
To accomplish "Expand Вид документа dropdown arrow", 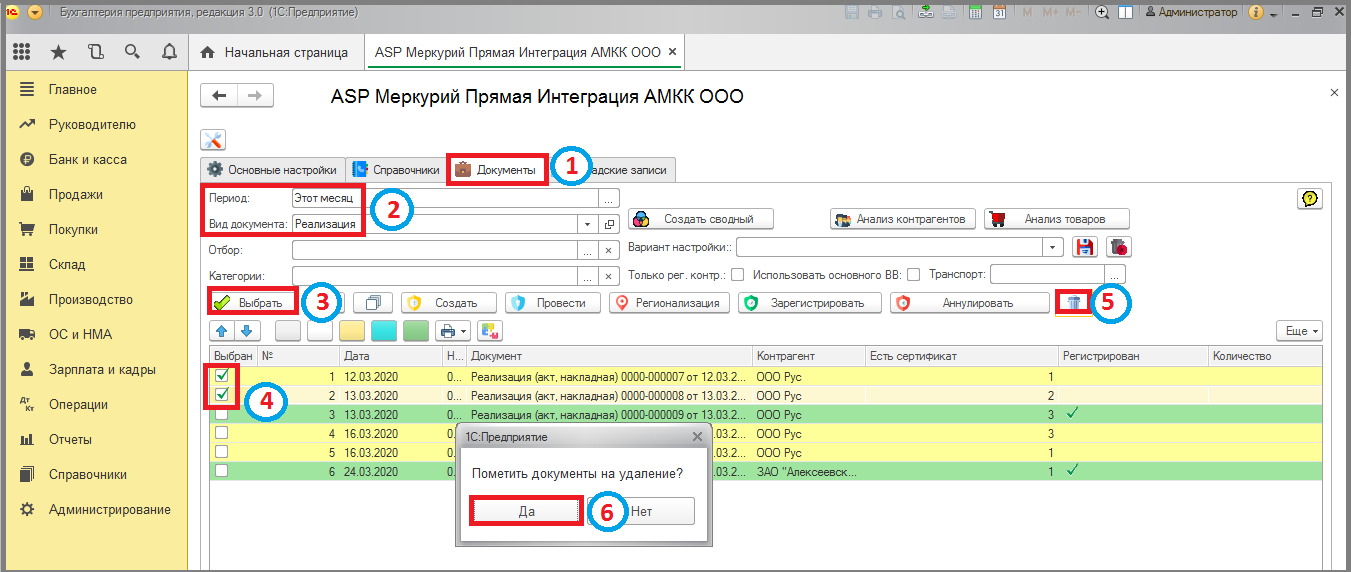I will (x=590, y=223).
